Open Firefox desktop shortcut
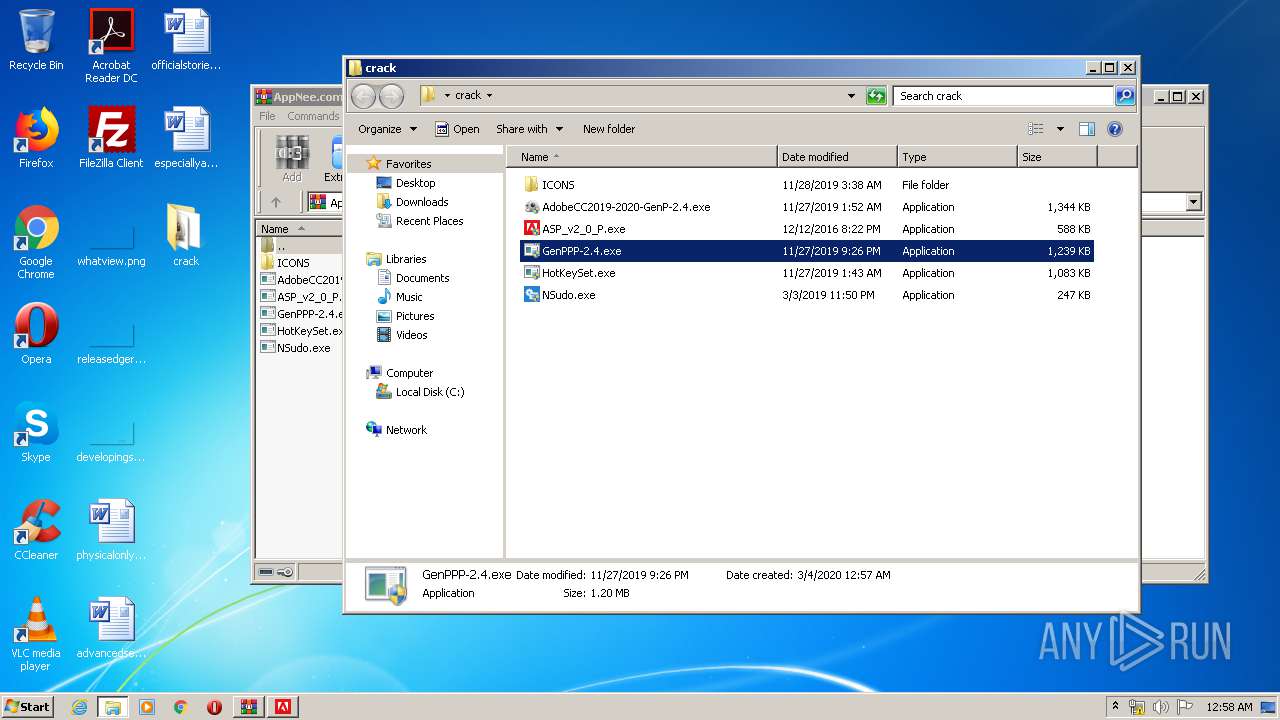This screenshot has height=720, width=1280. click(36, 138)
